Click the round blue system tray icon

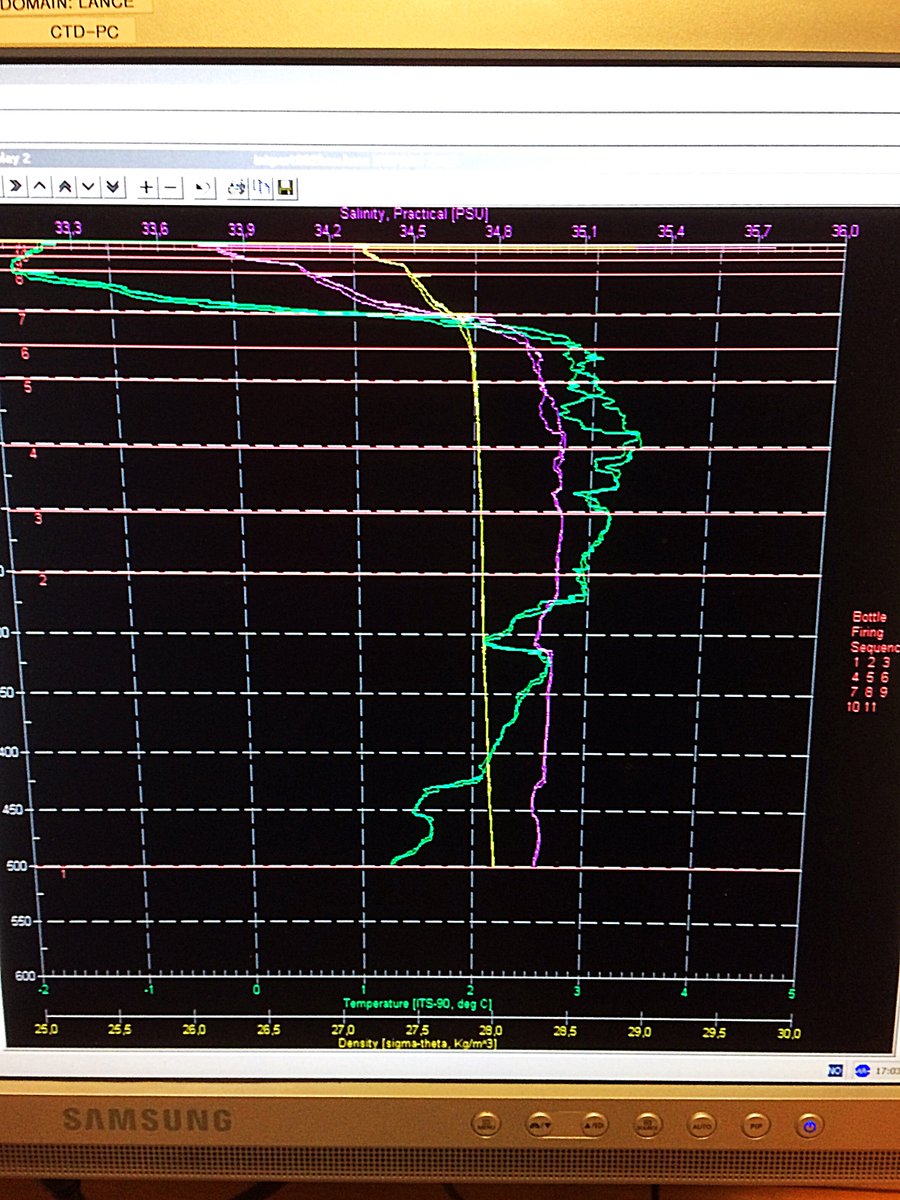[861, 1070]
